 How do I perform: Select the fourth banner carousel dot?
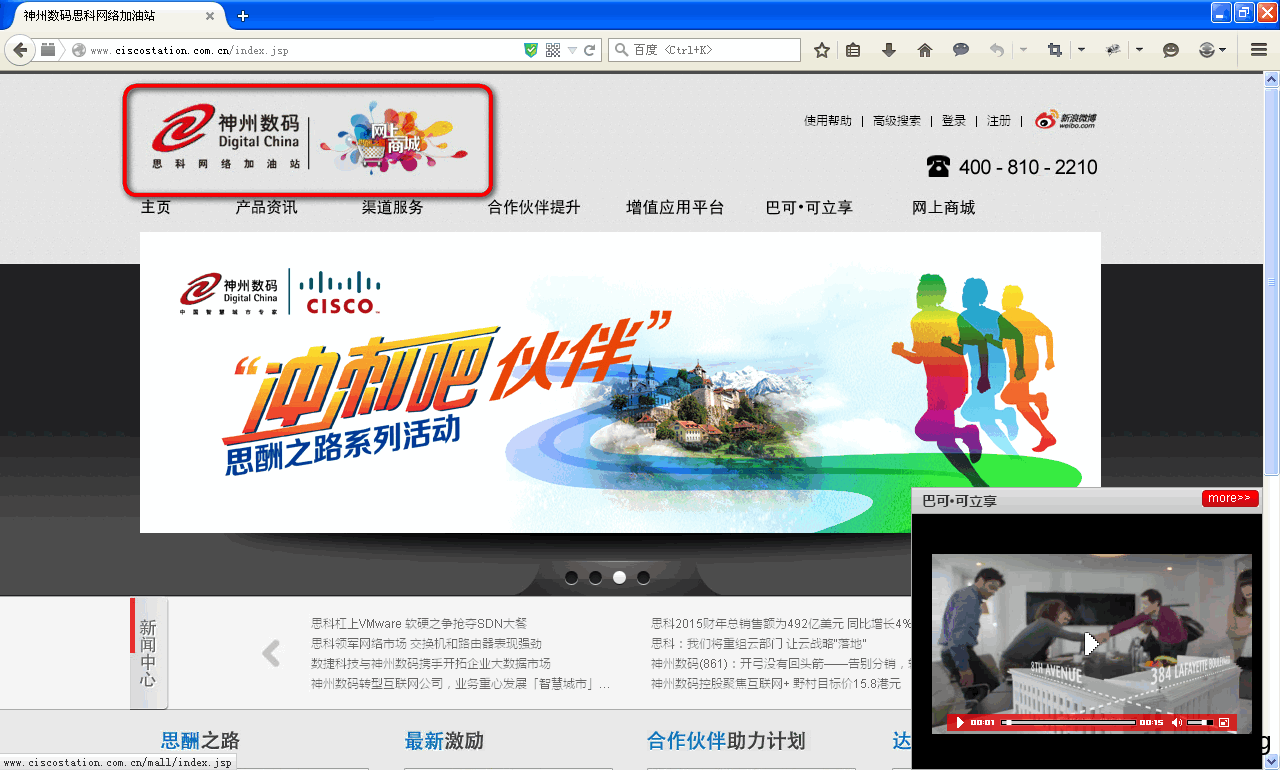[643, 577]
